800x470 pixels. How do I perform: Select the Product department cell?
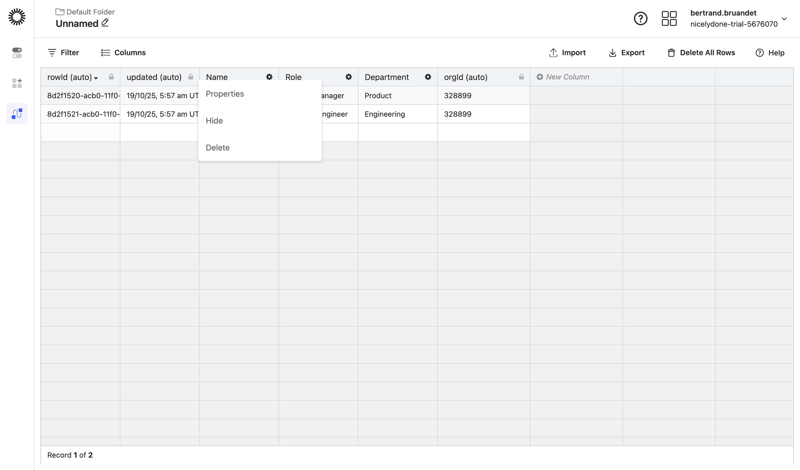397,95
